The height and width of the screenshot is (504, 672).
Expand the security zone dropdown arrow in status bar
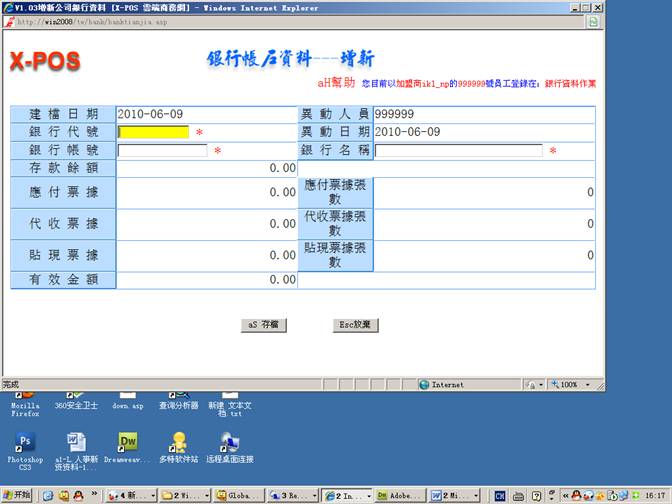tap(541, 384)
